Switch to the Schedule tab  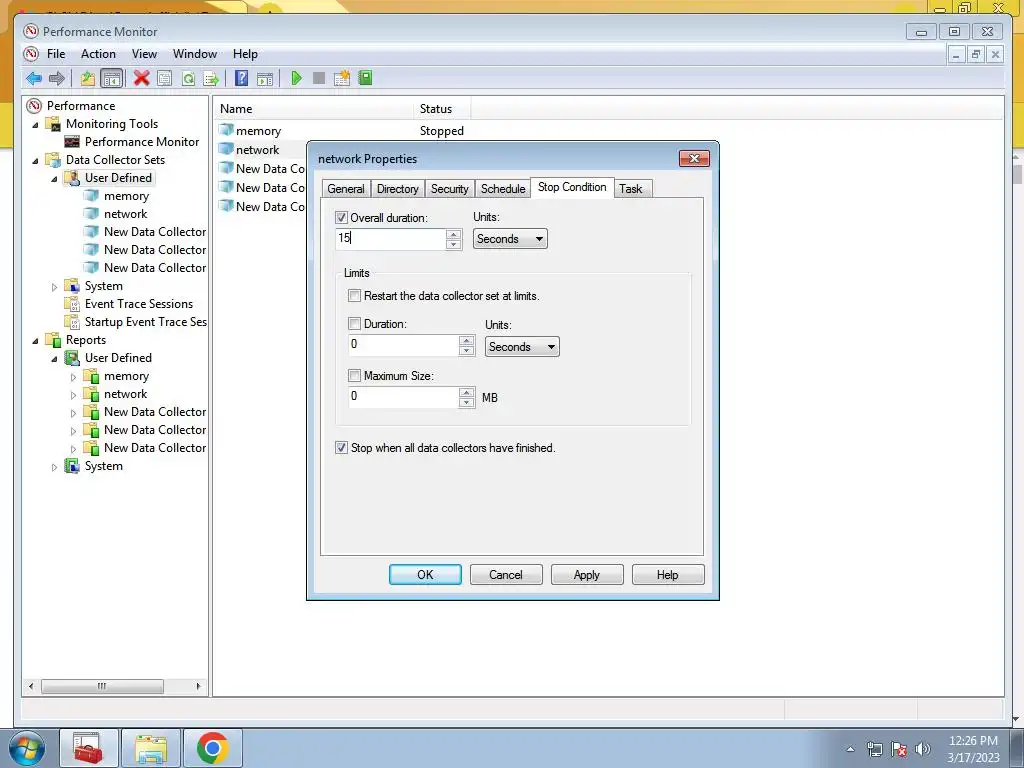coord(503,189)
